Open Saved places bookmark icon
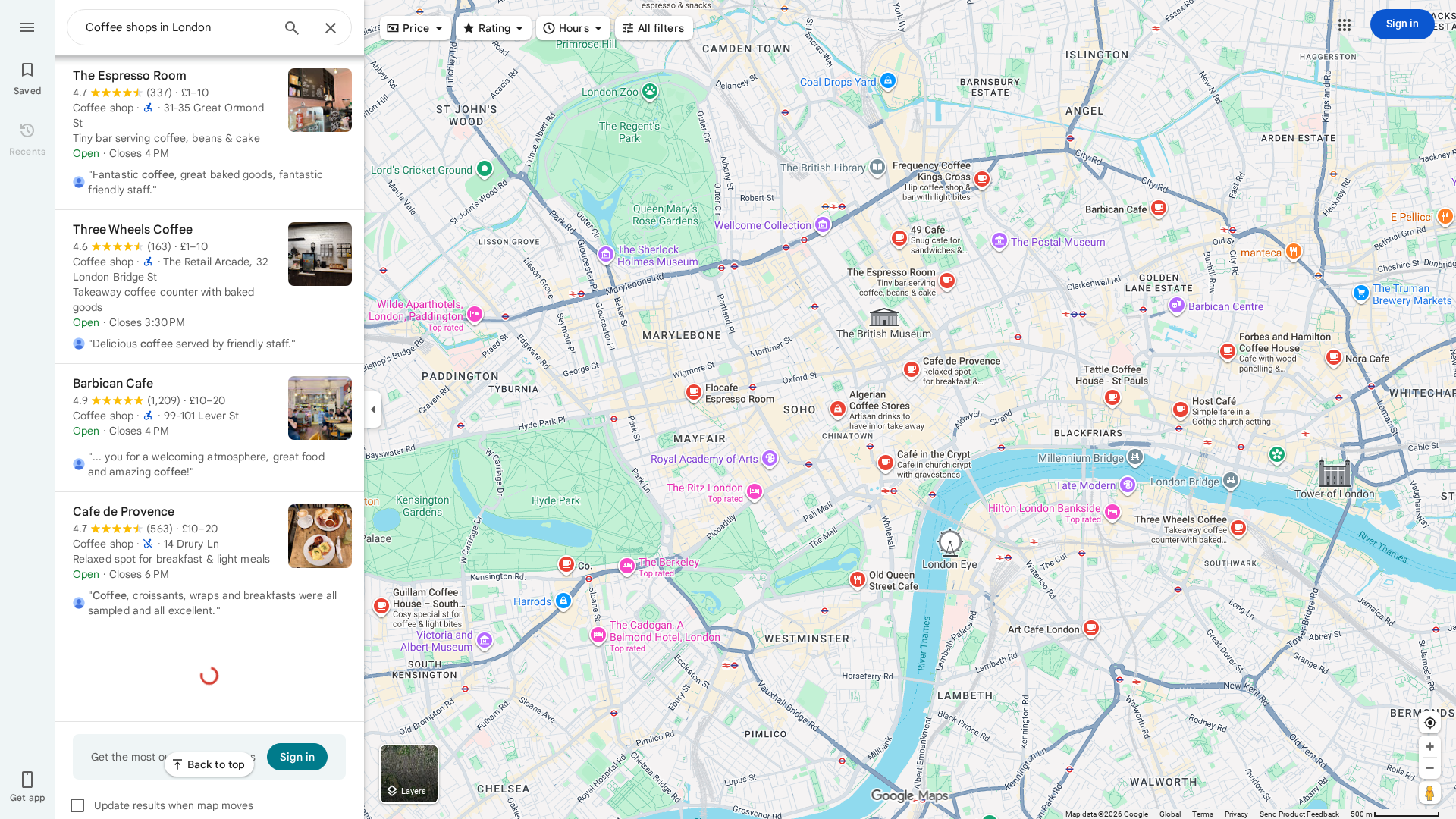1456x819 pixels. tap(27, 70)
